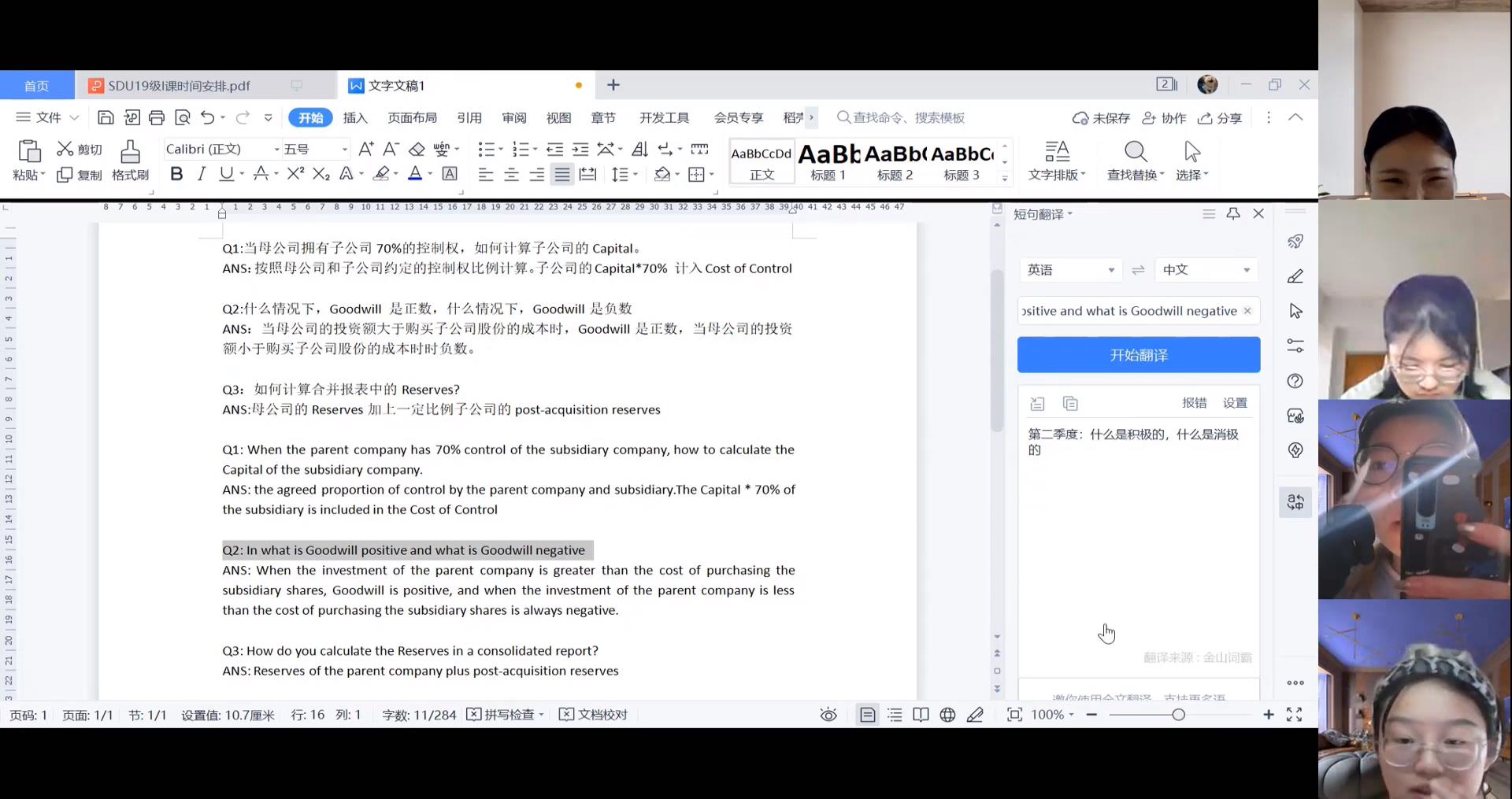Viewport: 1512px width, 799px height.
Task: Adjust the zoom slider handle
Action: point(1178,715)
